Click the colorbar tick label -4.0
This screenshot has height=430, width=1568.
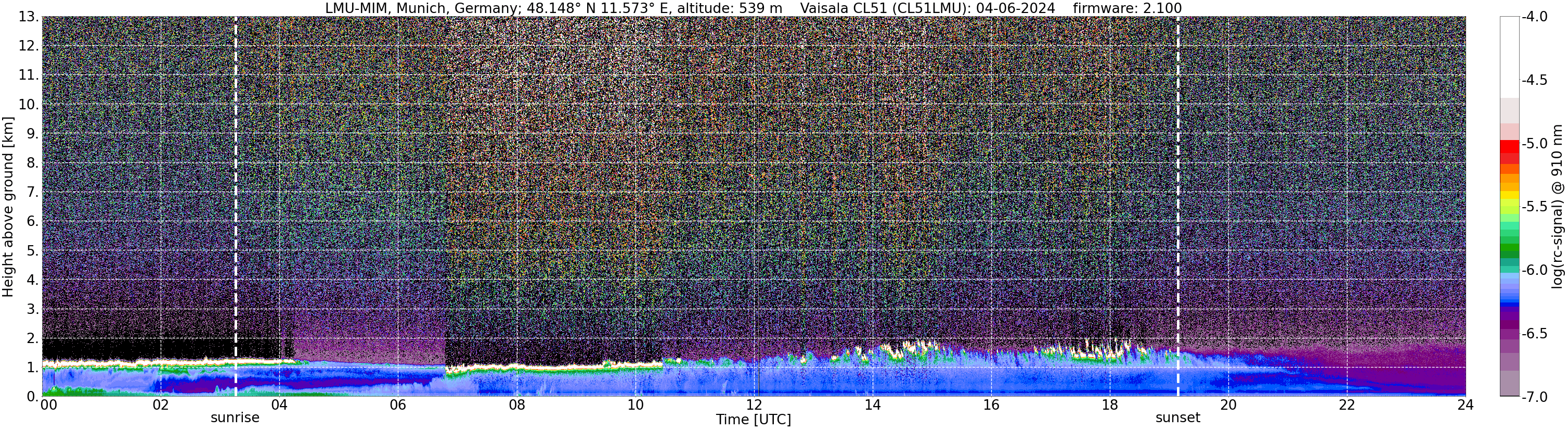click(1535, 17)
